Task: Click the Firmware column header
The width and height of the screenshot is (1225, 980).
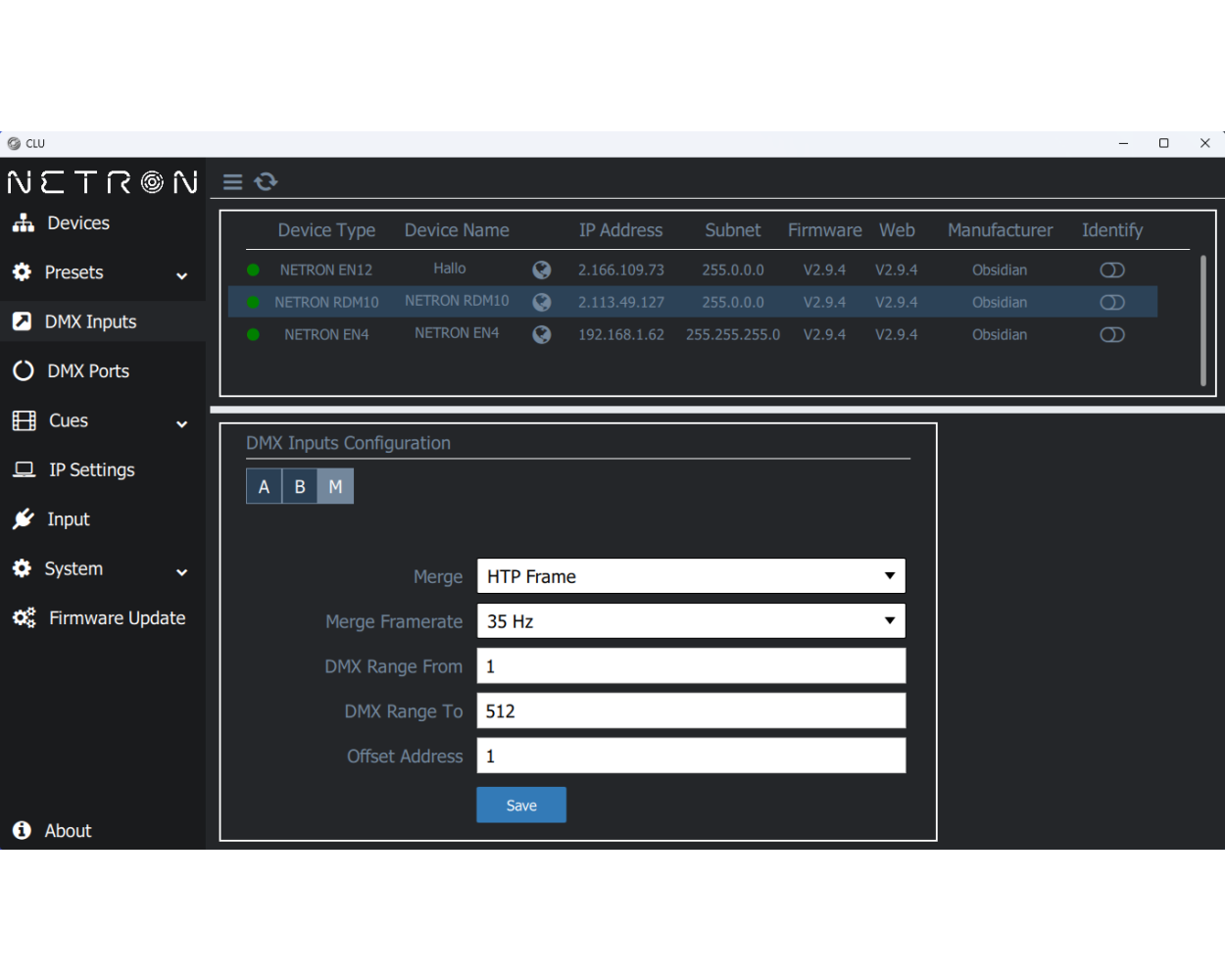Action: tap(825, 230)
